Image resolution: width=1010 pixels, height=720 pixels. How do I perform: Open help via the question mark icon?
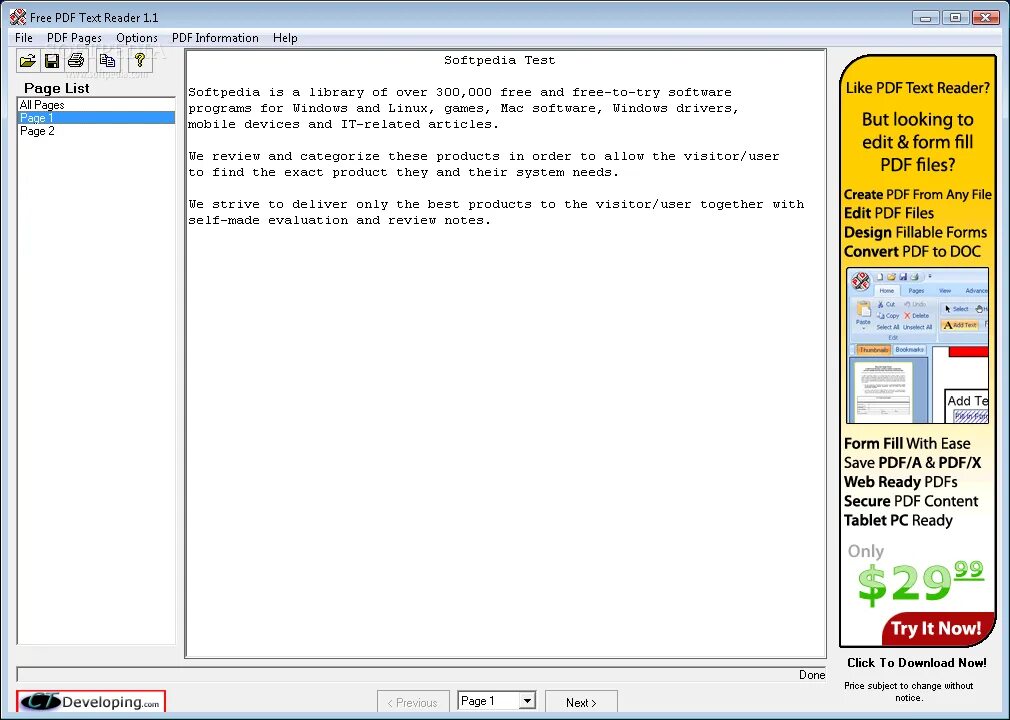[x=140, y=61]
